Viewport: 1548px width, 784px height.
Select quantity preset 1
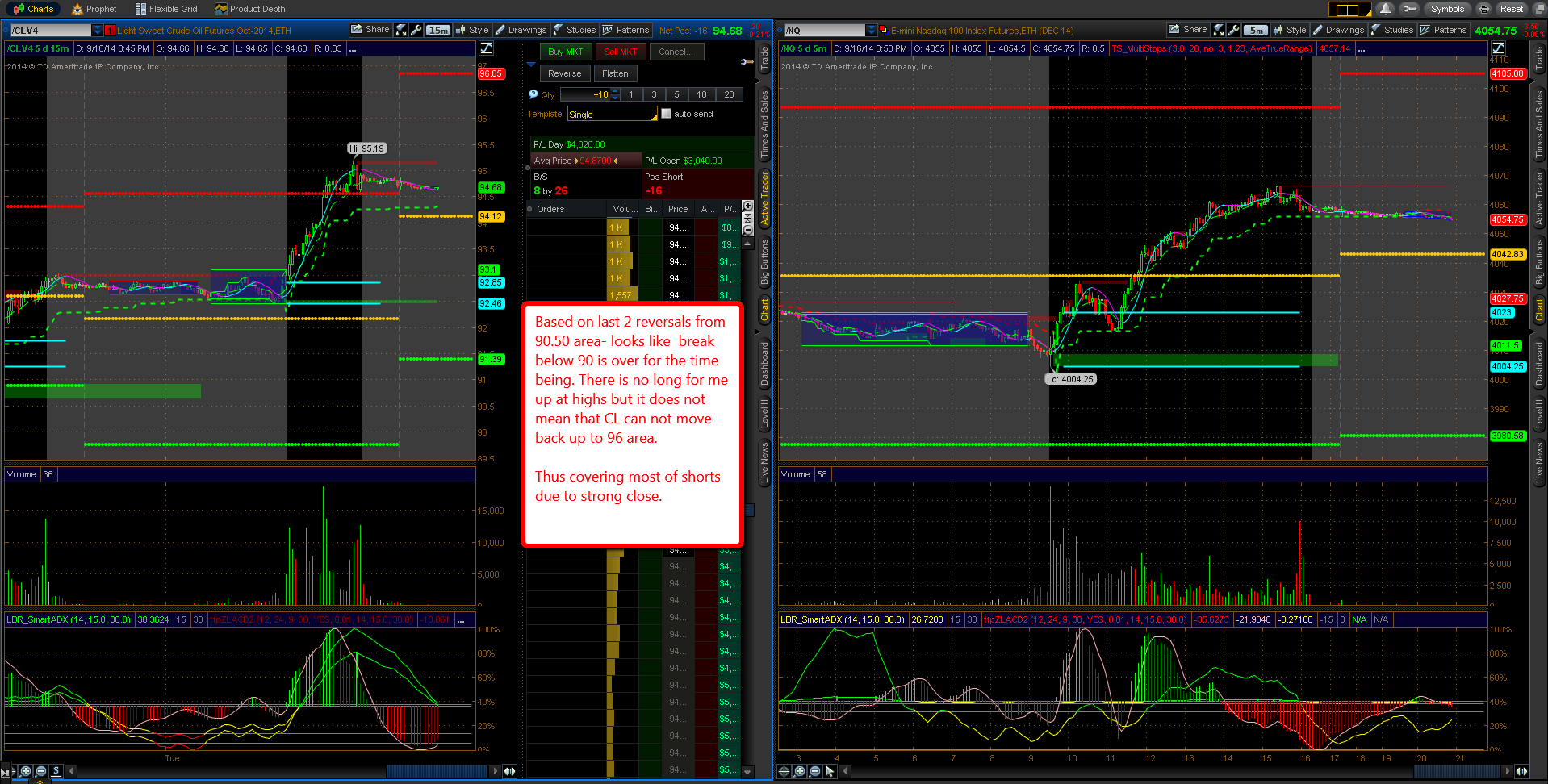[x=631, y=94]
